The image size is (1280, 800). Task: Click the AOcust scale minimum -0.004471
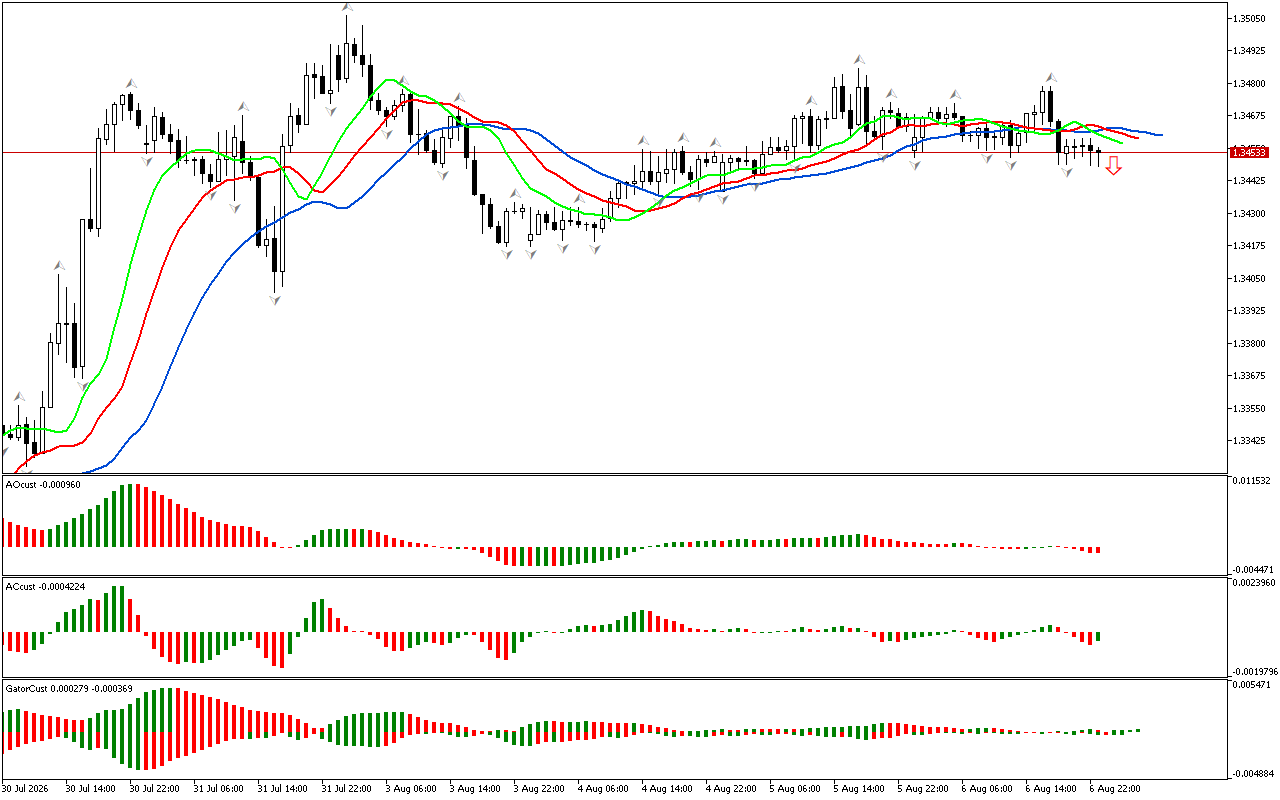pyautogui.click(x=1252, y=570)
